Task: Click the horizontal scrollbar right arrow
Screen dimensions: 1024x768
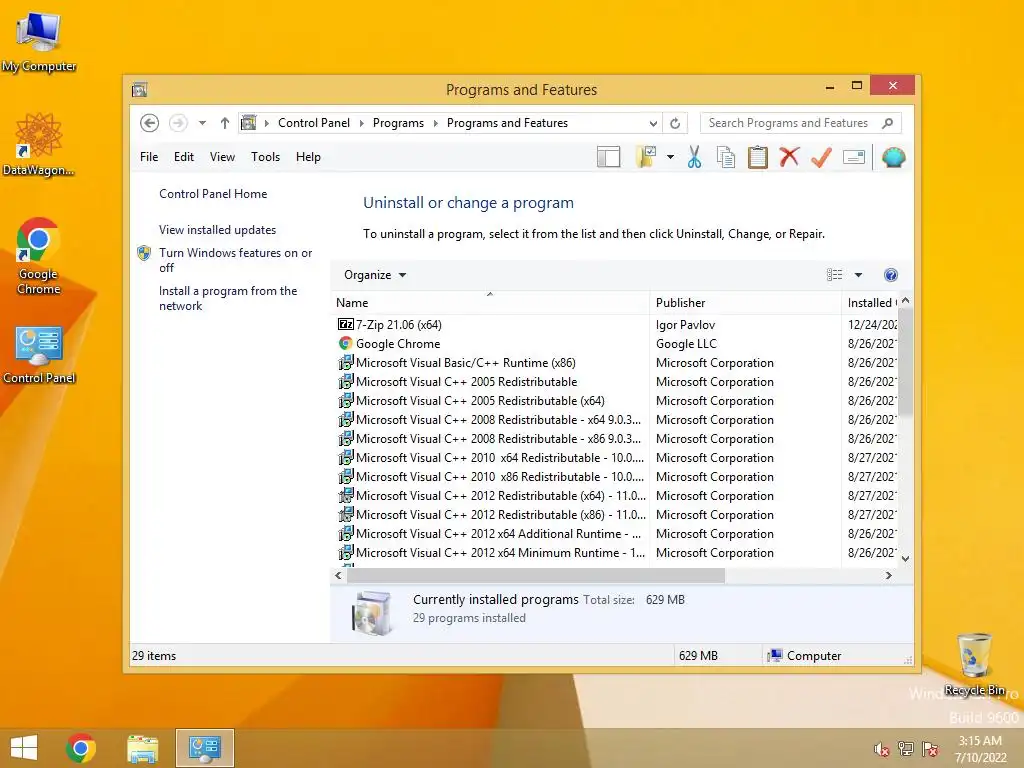Action: coord(888,575)
